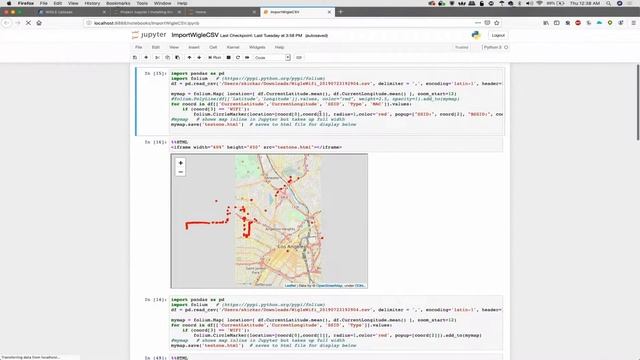
Task: Open the Firefox History menu
Action: pyautogui.click(x=92, y=3)
